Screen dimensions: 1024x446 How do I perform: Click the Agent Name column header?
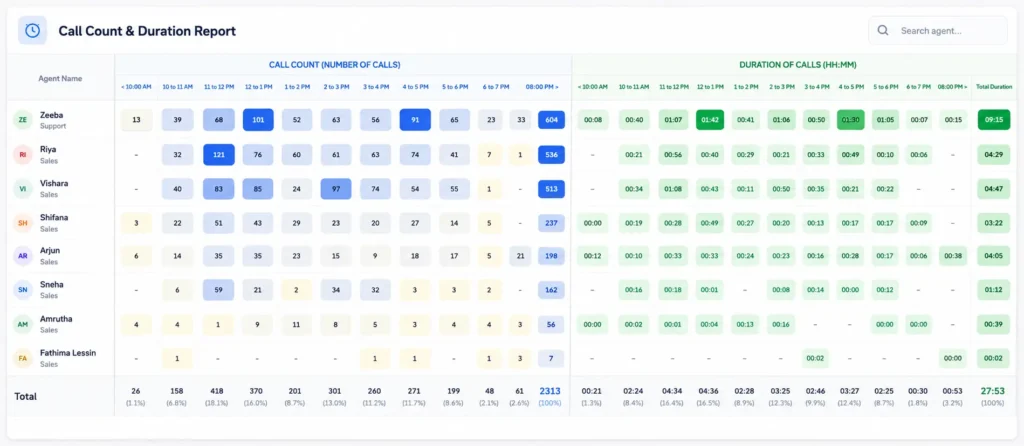pos(60,78)
